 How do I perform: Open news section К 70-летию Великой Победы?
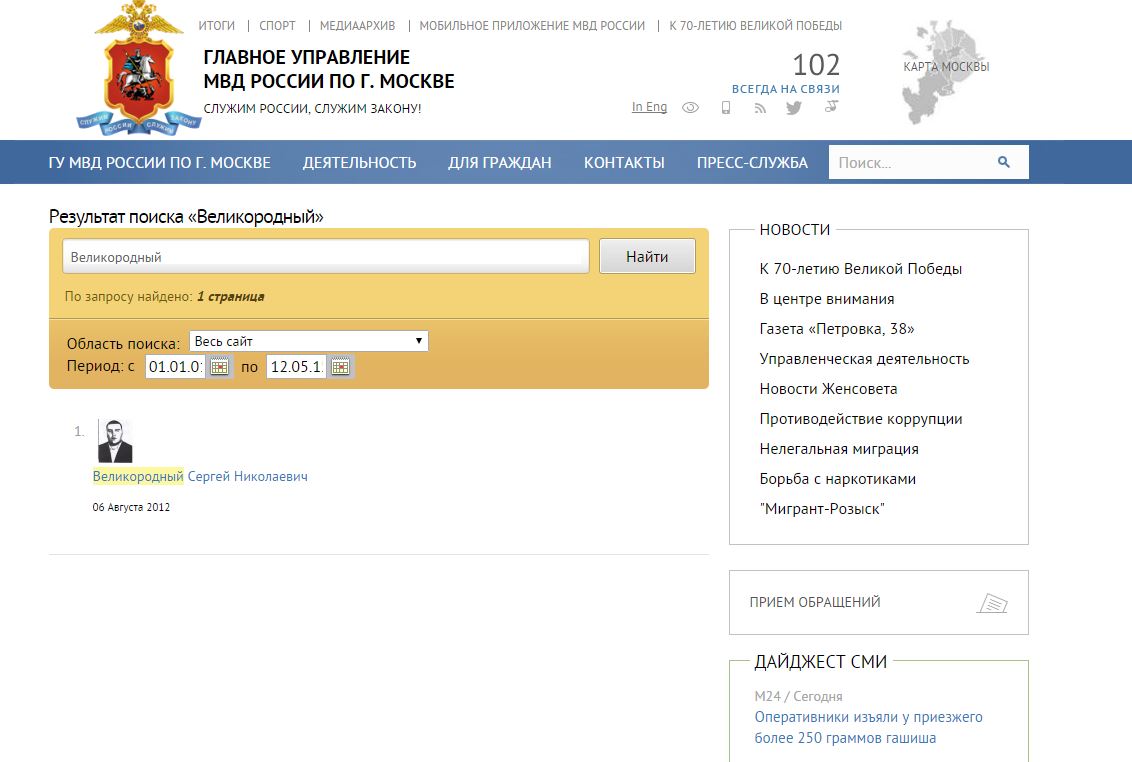(861, 269)
